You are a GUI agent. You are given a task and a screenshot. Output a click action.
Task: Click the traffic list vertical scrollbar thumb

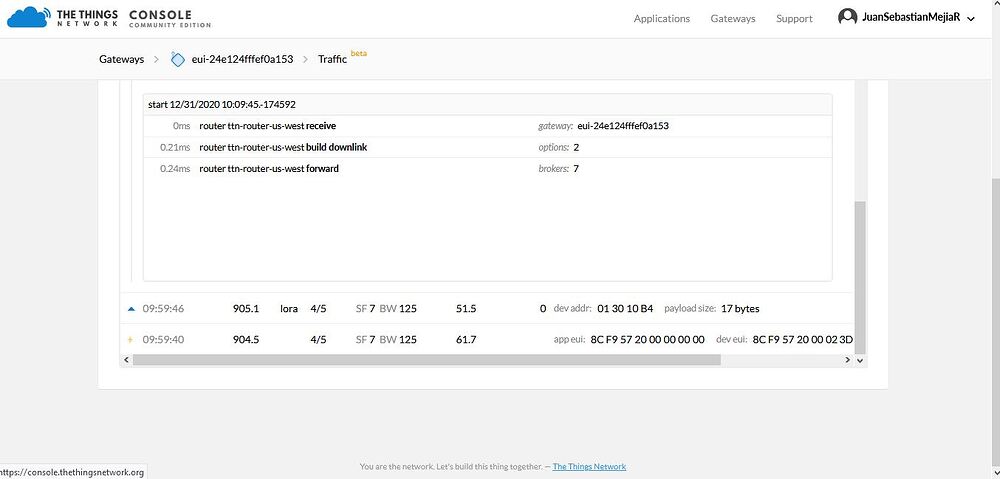[x=860, y=277]
